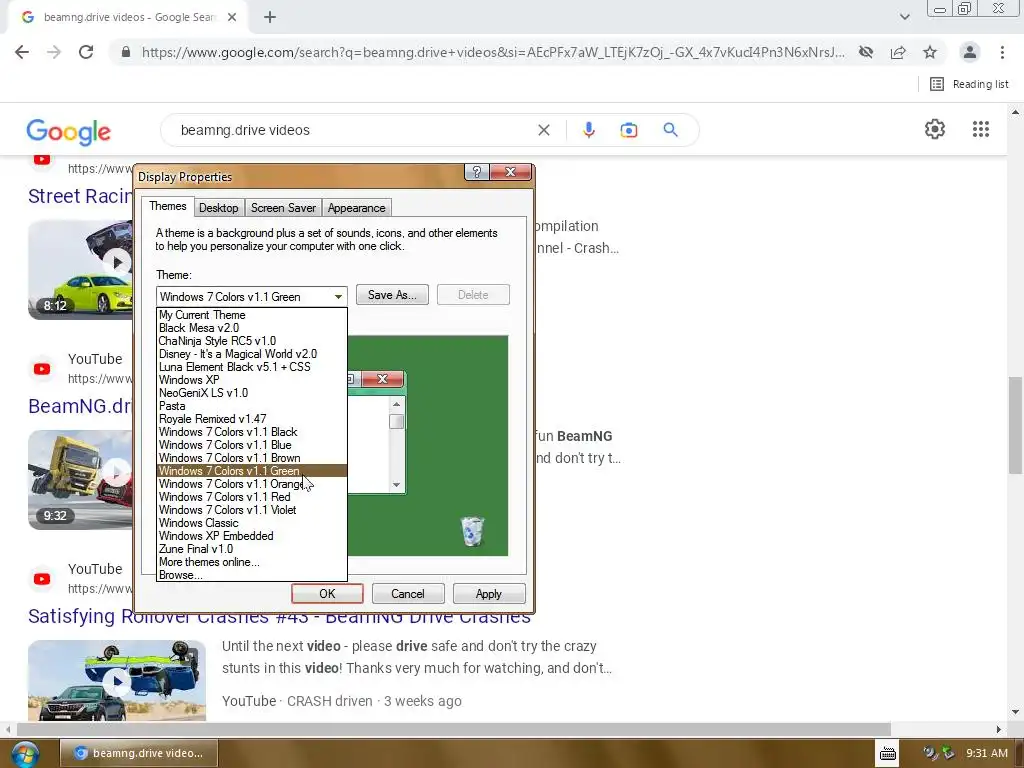The image size is (1024, 768).
Task: Pick Luna Element Black v5.1 + CSS
Action: (x=251, y=367)
